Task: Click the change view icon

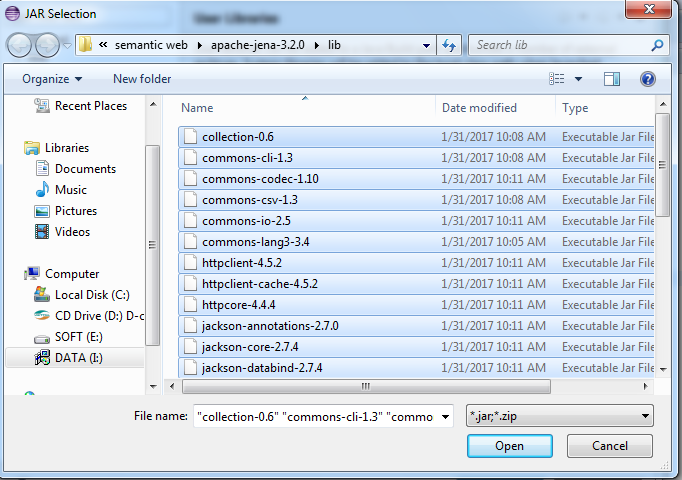Action: coord(557,79)
